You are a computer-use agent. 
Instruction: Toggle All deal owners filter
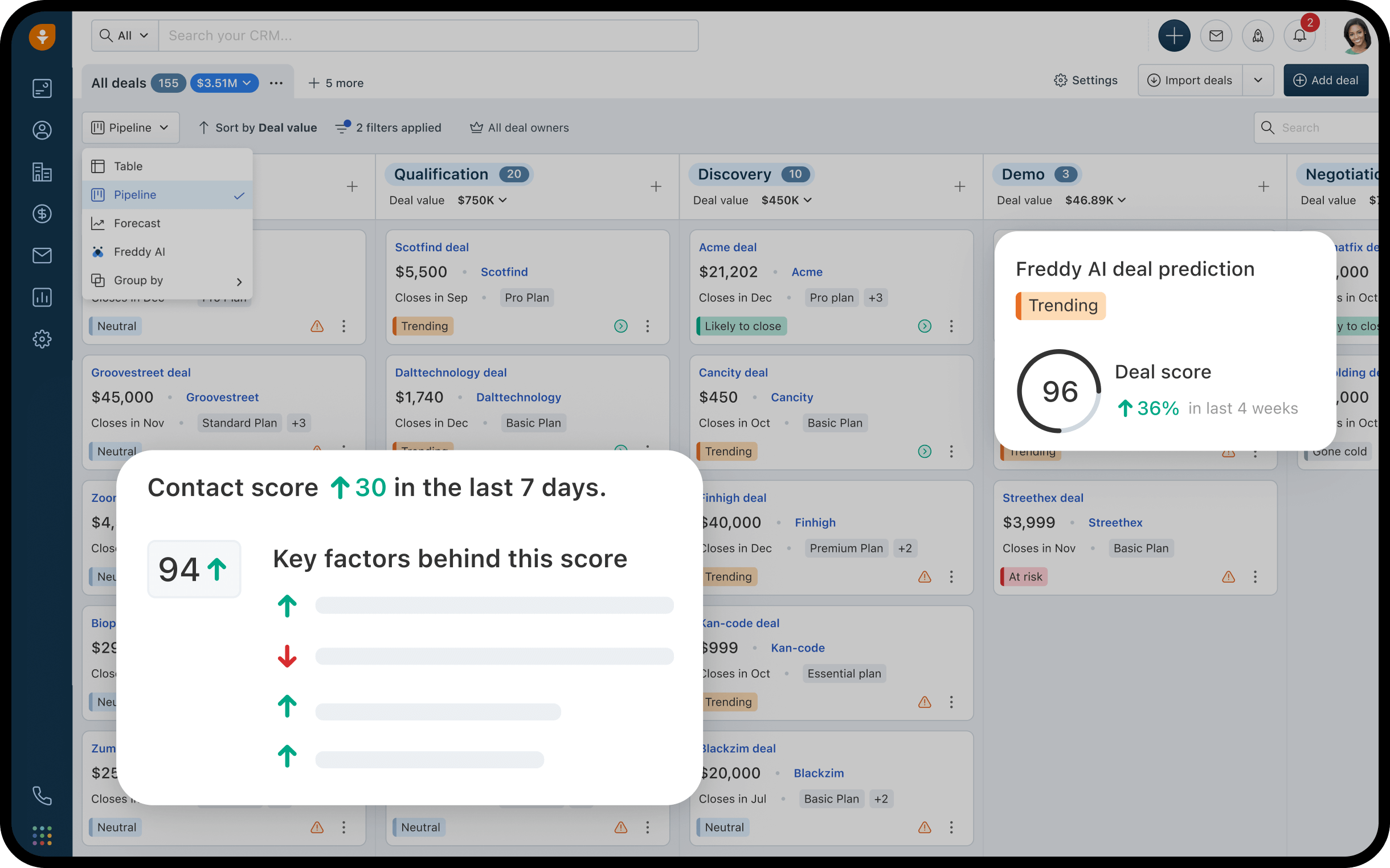click(519, 127)
